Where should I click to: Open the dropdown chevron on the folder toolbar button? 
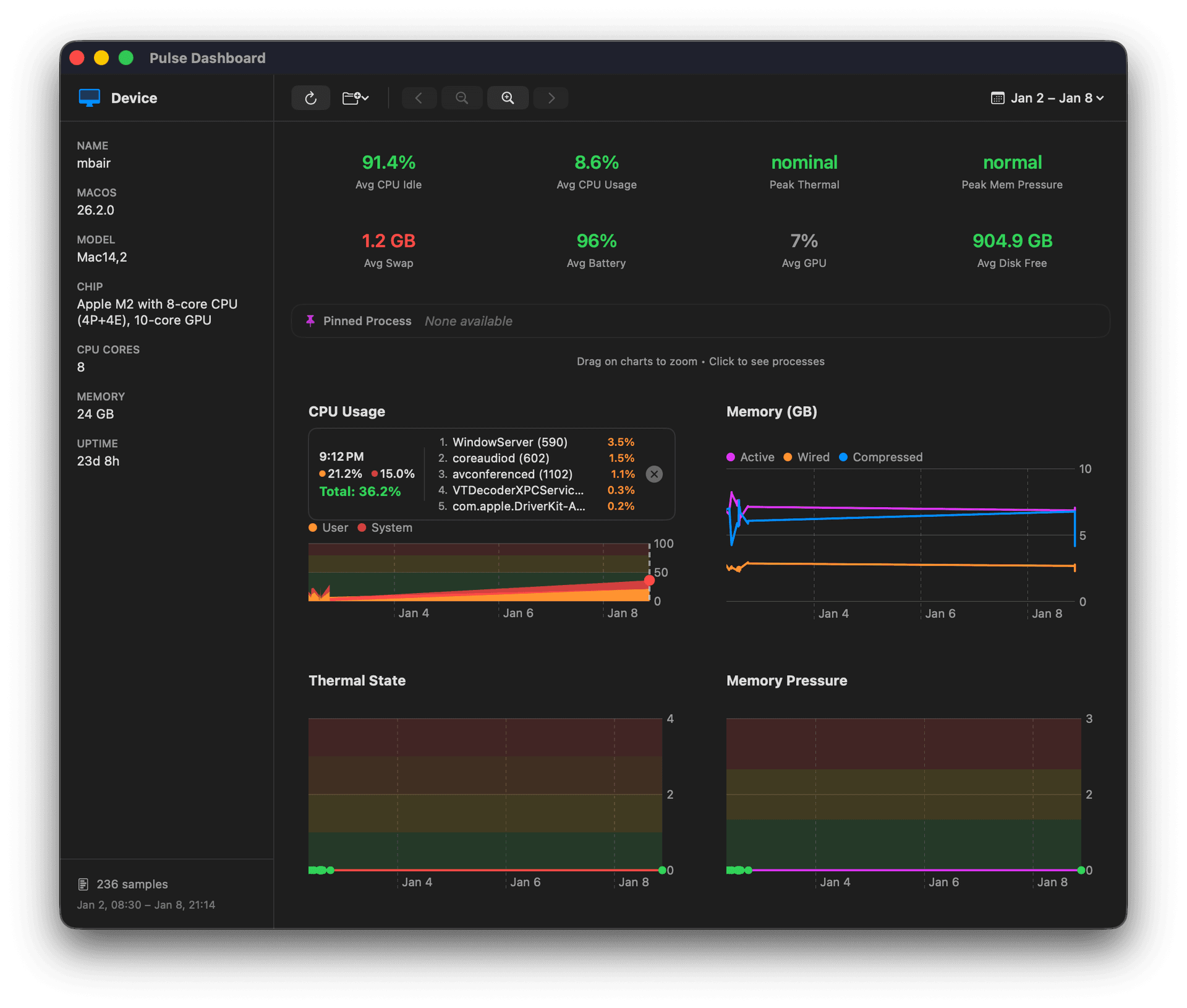[364, 98]
